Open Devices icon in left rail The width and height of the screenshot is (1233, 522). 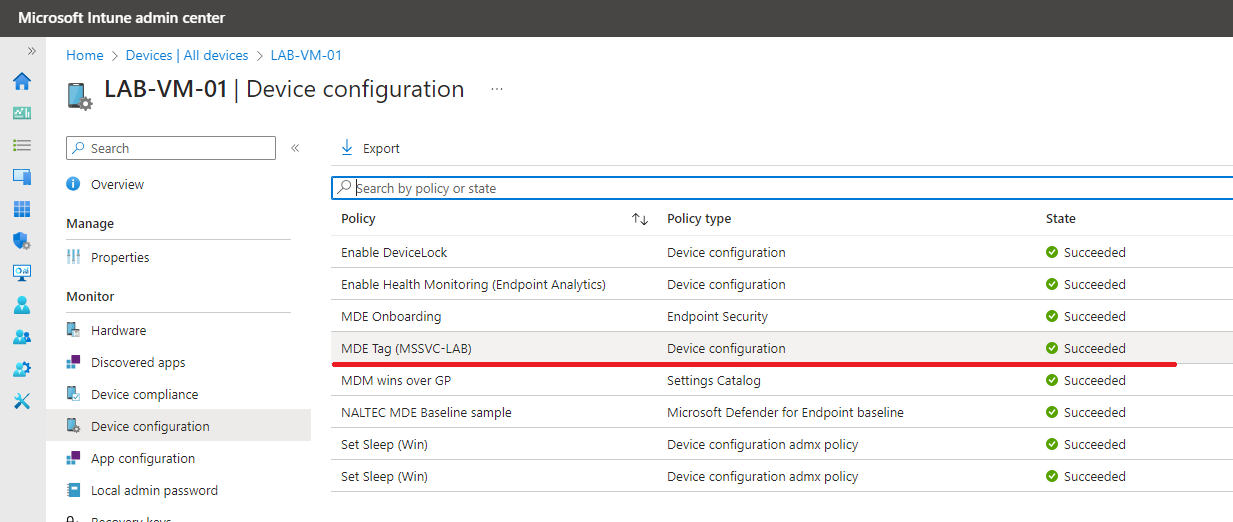21,177
